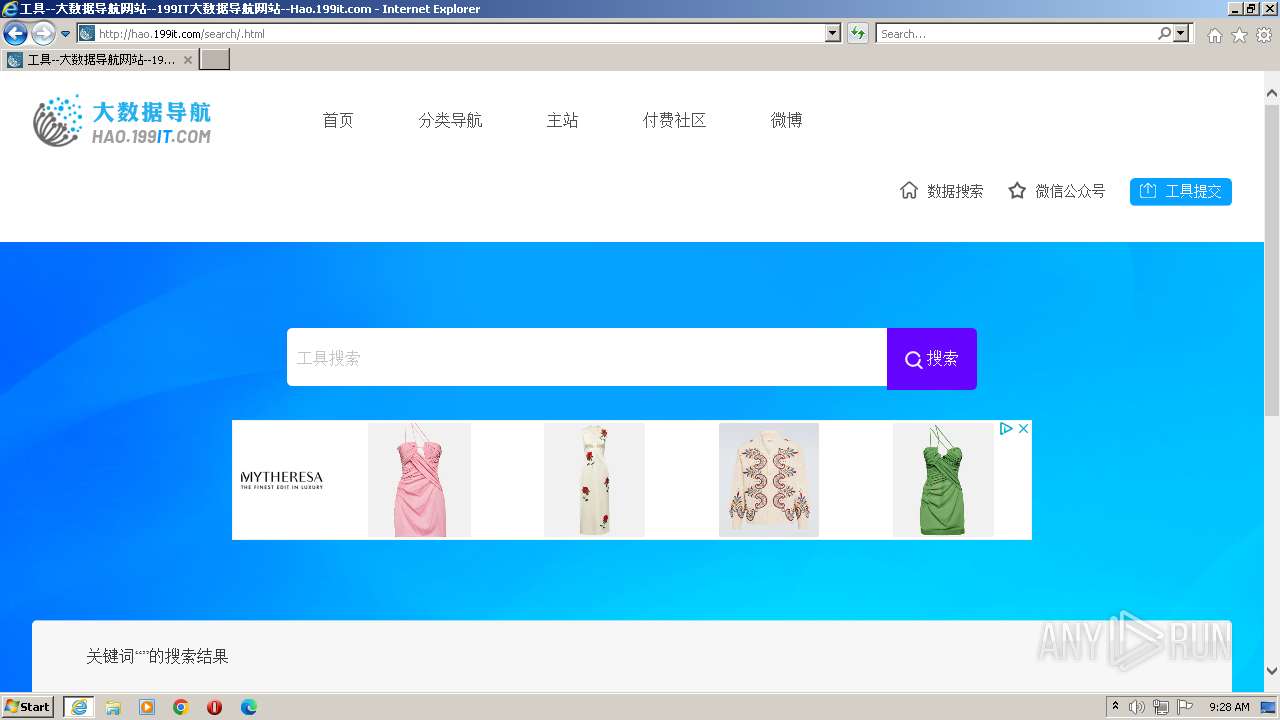The image size is (1280, 720).
Task: Open the search provider dropdown arrow
Action: [x=1181, y=34]
